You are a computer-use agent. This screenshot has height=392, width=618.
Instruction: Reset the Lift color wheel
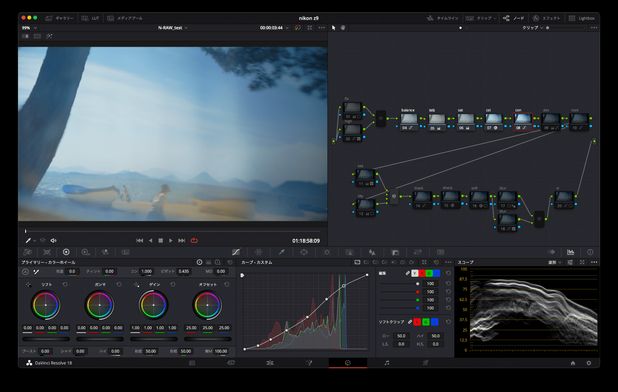click(x=65, y=284)
